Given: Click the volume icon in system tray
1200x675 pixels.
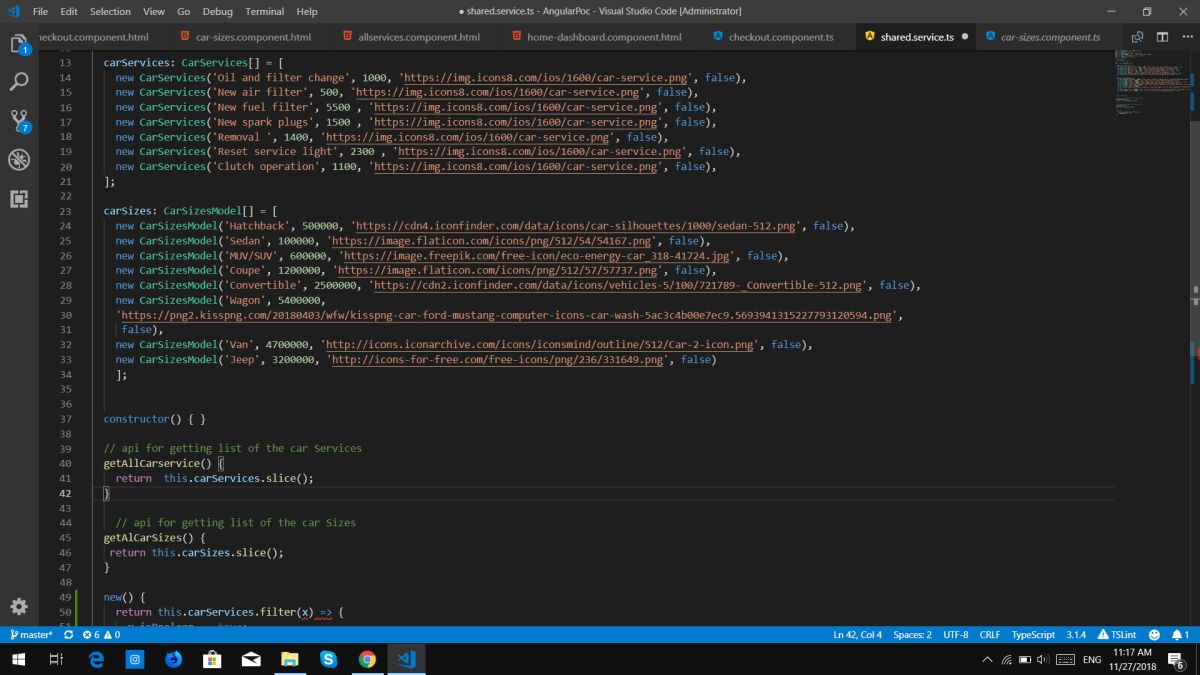Looking at the screenshot, I should (1042, 659).
